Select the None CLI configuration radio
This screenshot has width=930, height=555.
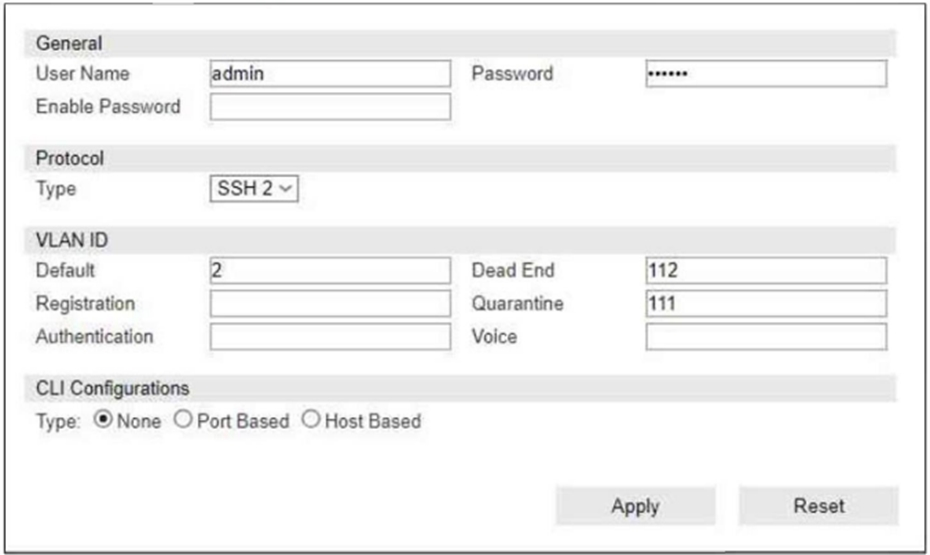[x=103, y=420]
